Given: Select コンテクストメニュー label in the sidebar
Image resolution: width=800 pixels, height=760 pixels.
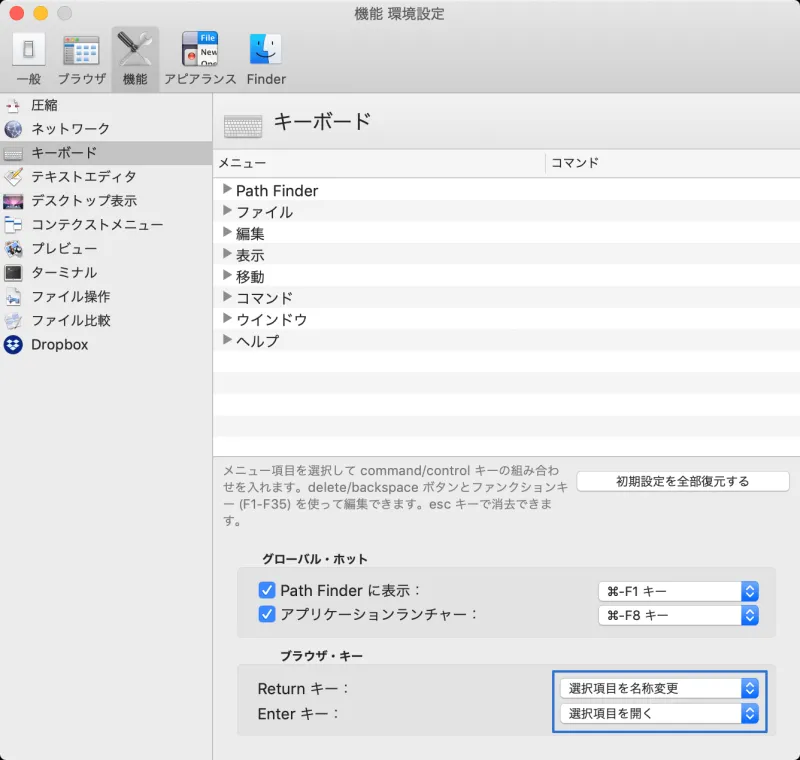Looking at the screenshot, I should 97,224.
